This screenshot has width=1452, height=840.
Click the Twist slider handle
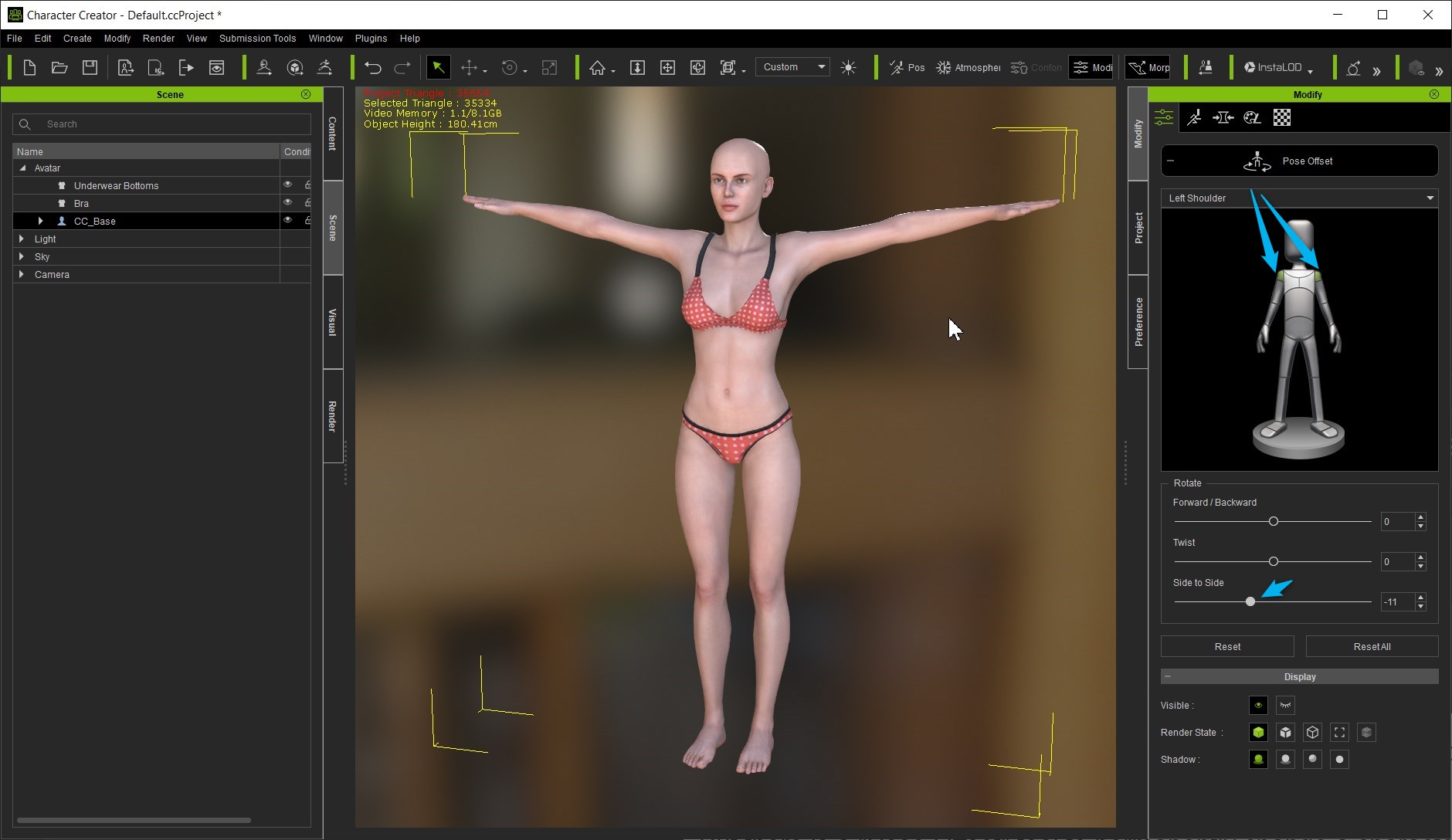pyautogui.click(x=1273, y=561)
